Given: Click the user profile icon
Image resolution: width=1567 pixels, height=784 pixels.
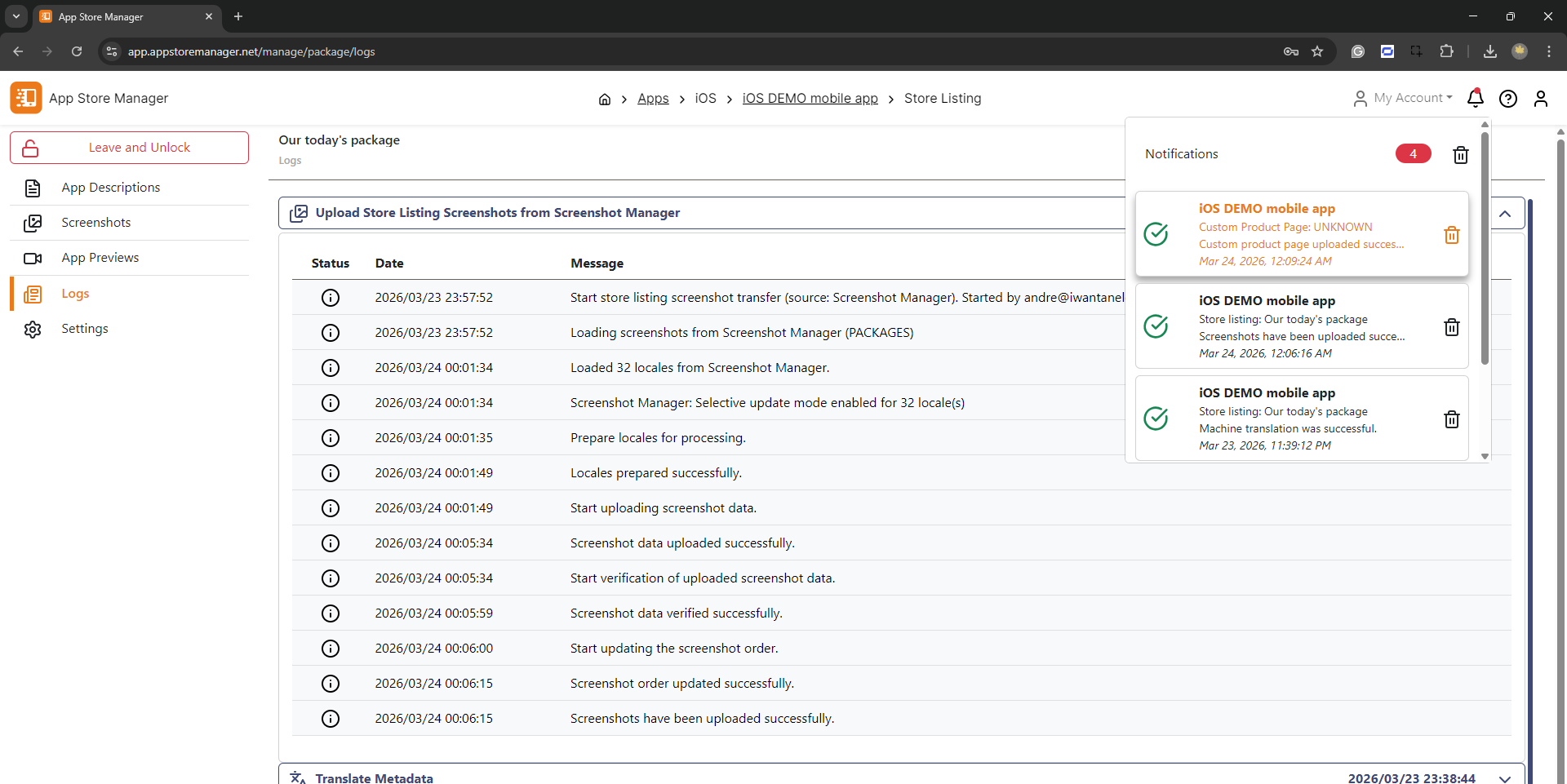Looking at the screenshot, I should point(1540,99).
